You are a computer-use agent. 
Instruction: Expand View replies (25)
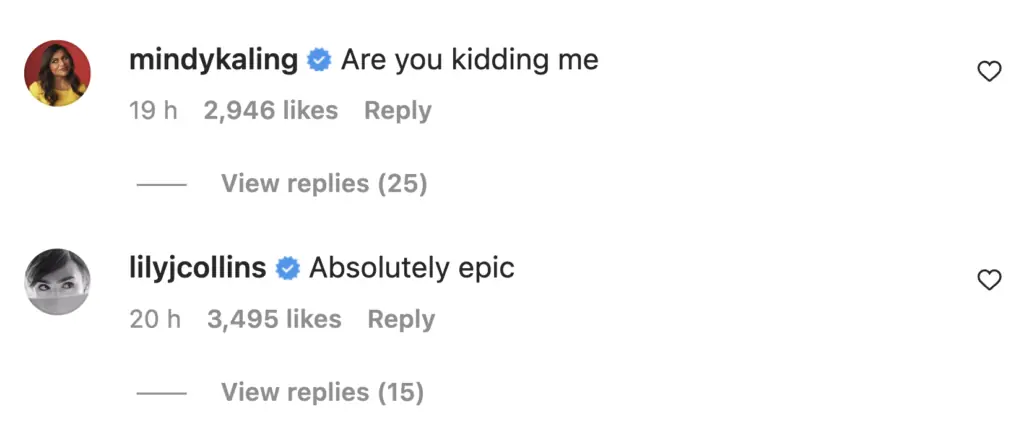tap(324, 184)
